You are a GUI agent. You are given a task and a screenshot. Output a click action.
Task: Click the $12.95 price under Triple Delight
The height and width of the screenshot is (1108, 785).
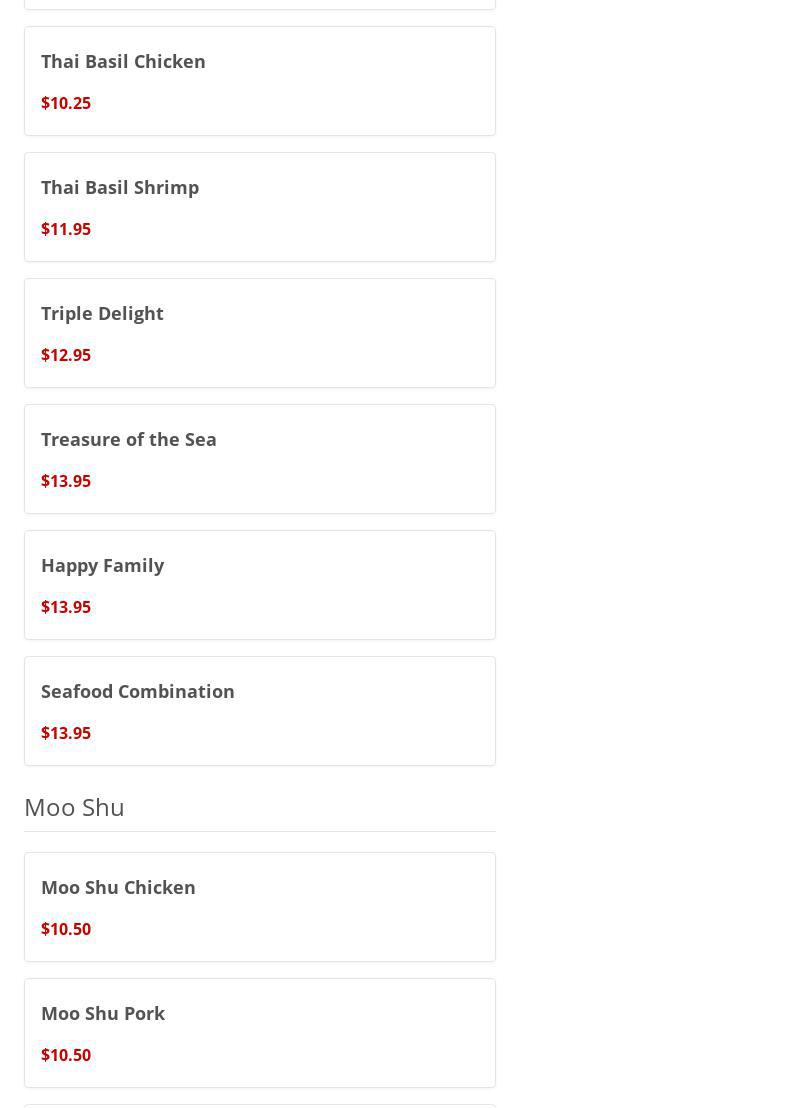(66, 355)
